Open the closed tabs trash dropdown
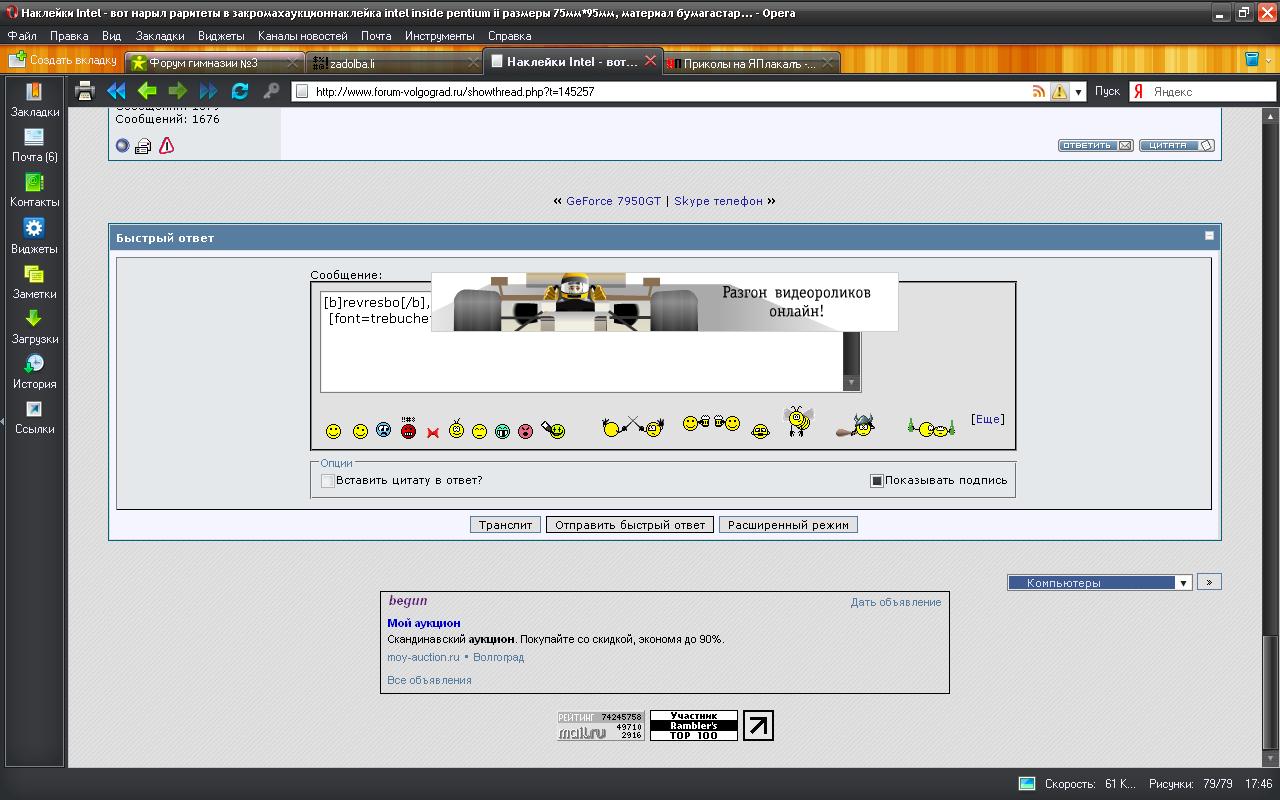This screenshot has width=1280, height=800. click(x=1252, y=60)
